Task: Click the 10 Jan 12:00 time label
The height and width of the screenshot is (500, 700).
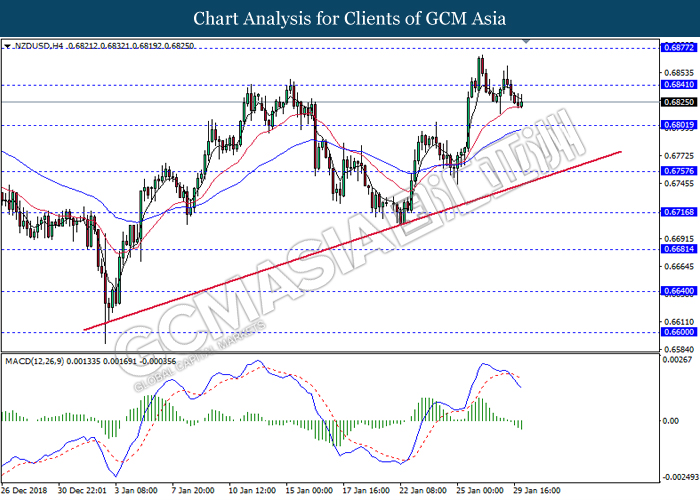Action: tap(252, 490)
